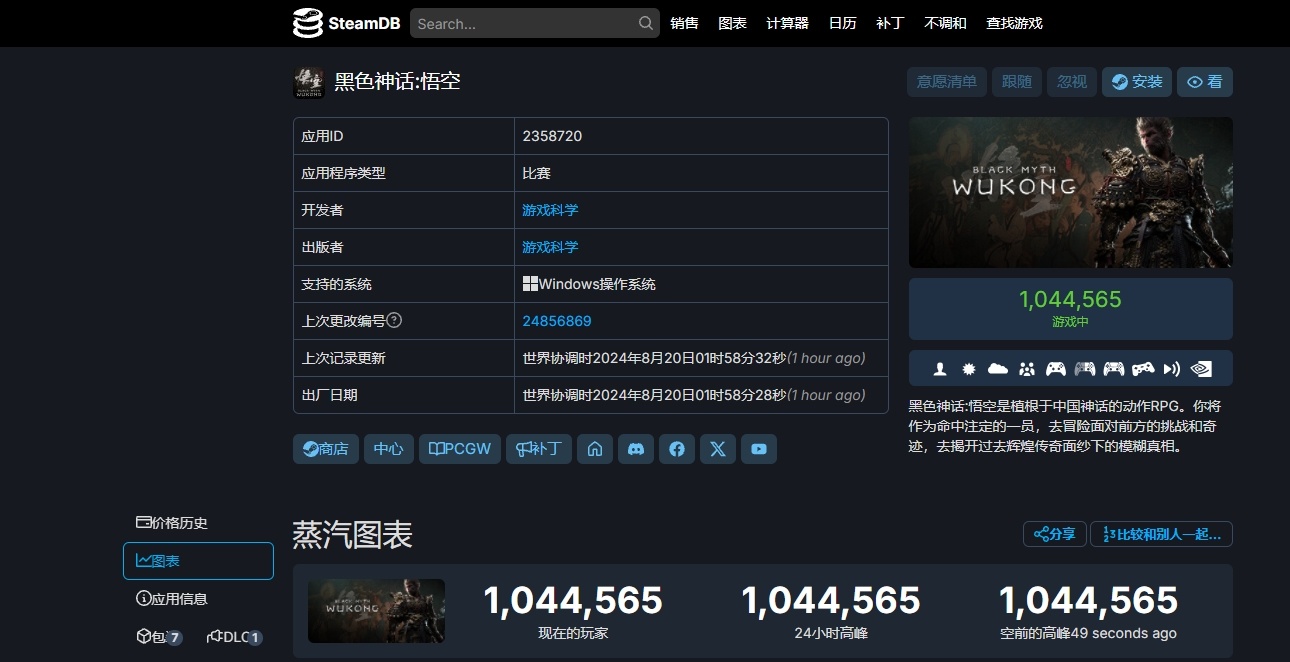Open change number link 24856869

[x=557, y=321]
